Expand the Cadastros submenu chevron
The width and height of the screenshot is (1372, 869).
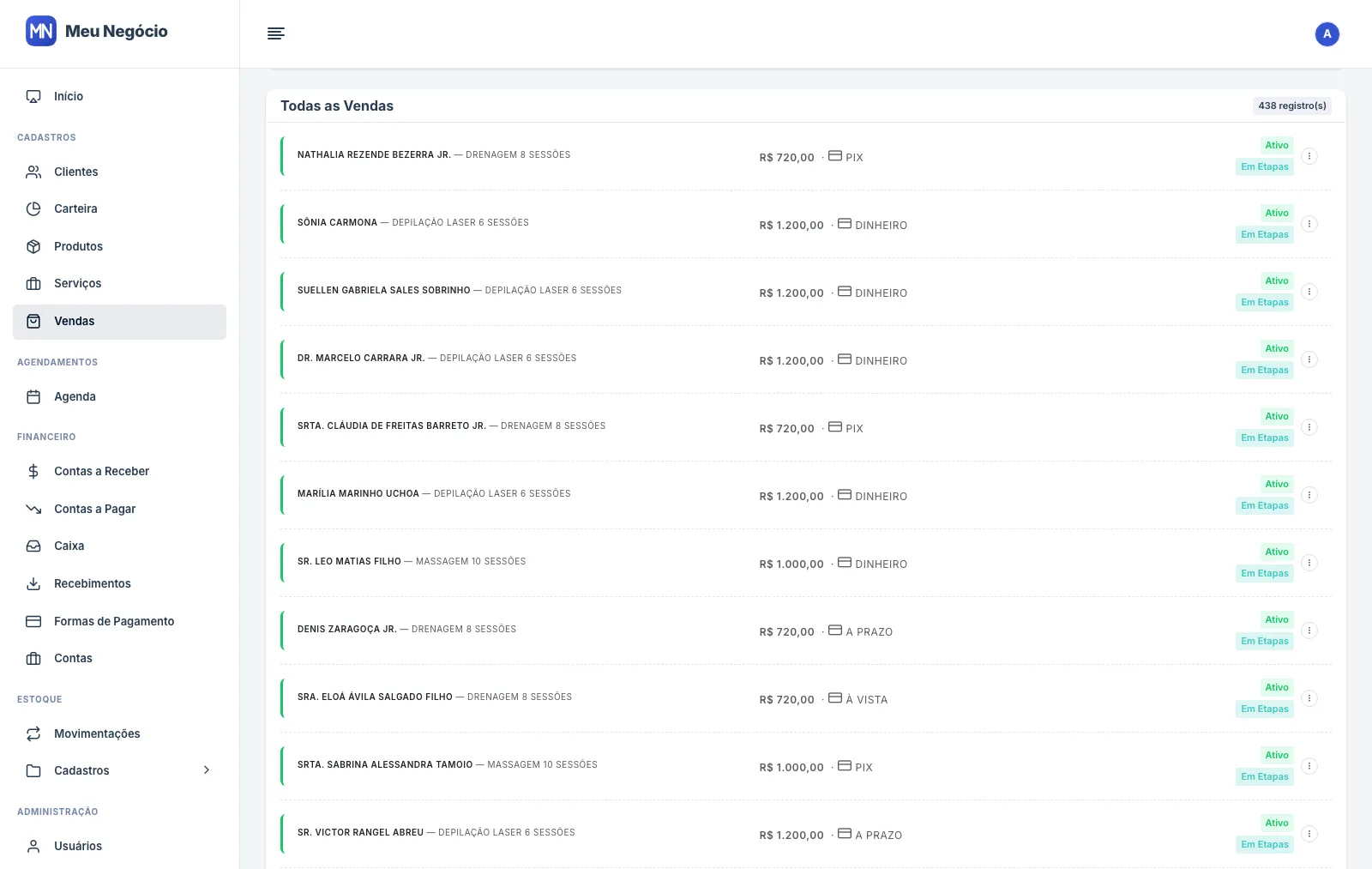[207, 770]
